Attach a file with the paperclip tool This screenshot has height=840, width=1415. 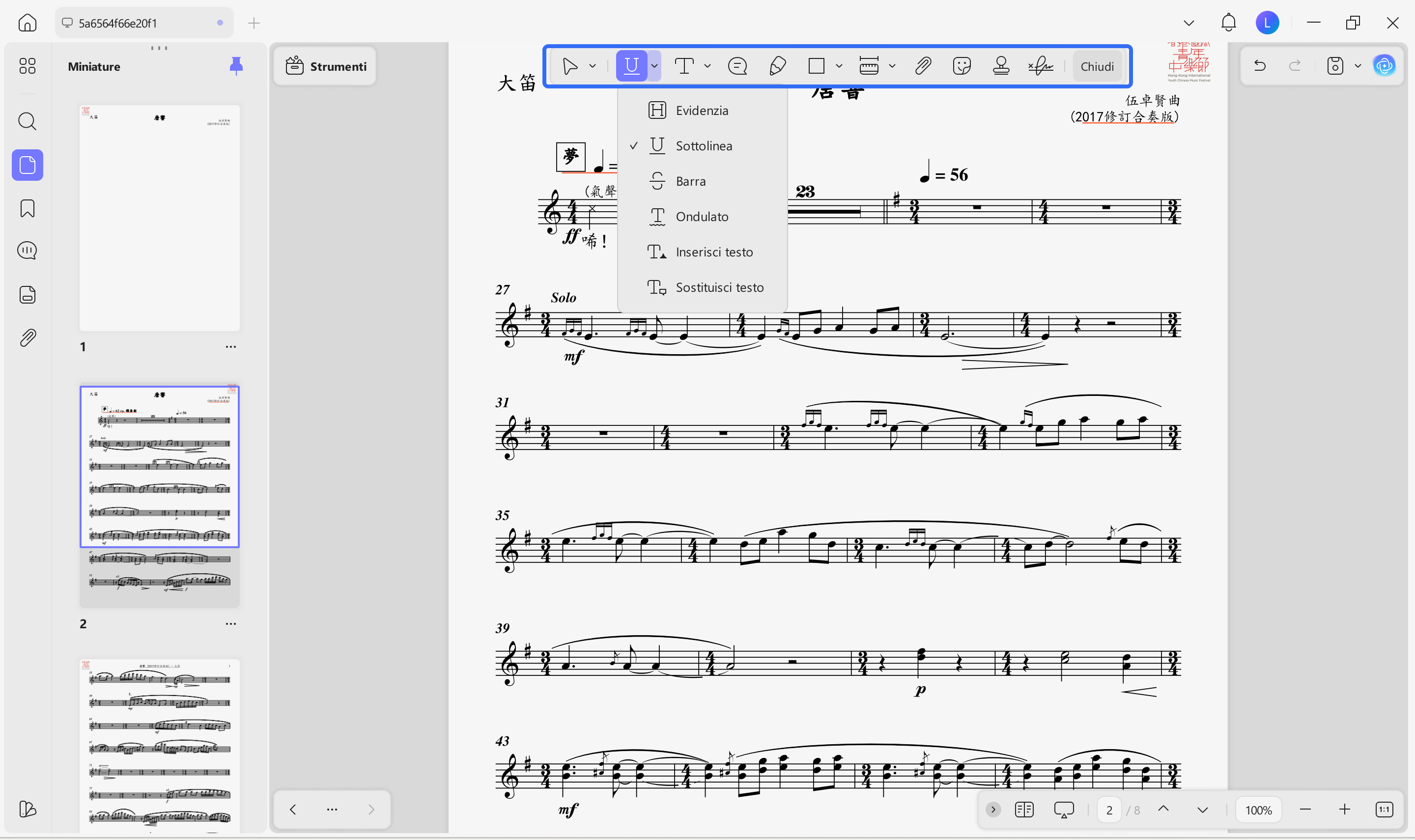pos(923,66)
